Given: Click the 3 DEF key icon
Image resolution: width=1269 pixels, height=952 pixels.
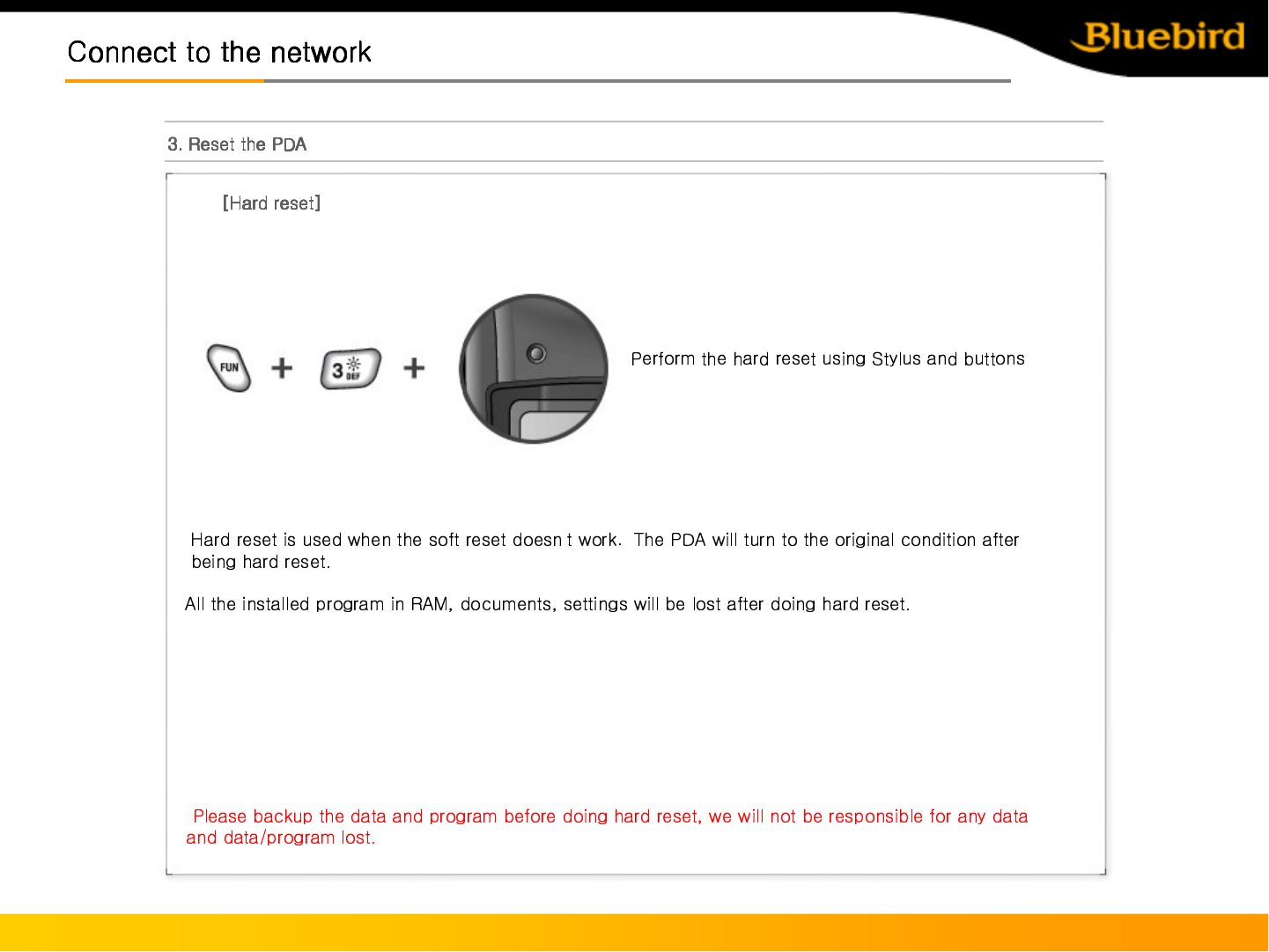Looking at the screenshot, I should pyautogui.click(x=350, y=369).
